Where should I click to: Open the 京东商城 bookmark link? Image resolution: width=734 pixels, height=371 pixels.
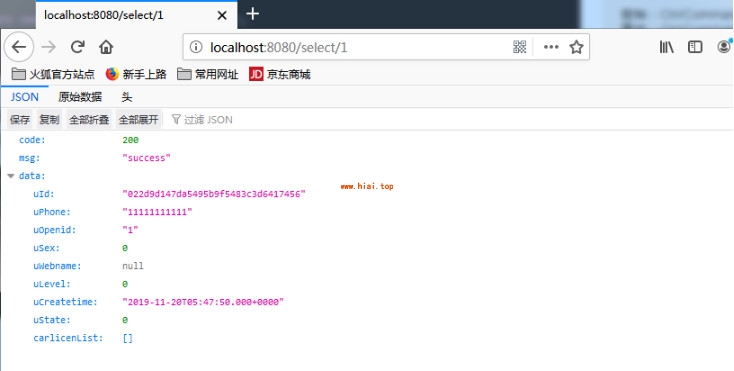click(280, 74)
